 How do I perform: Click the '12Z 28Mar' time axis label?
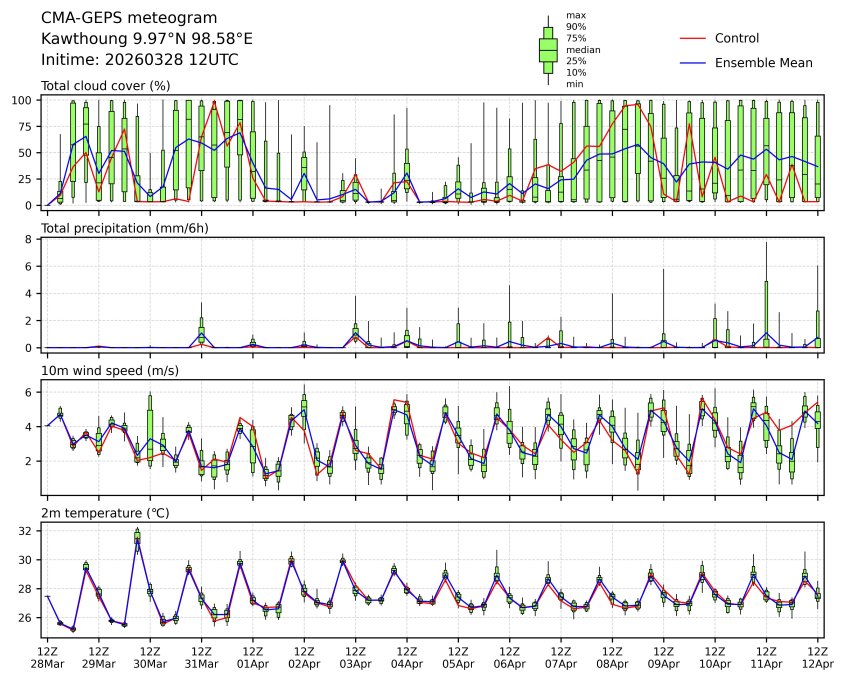(x=47, y=657)
